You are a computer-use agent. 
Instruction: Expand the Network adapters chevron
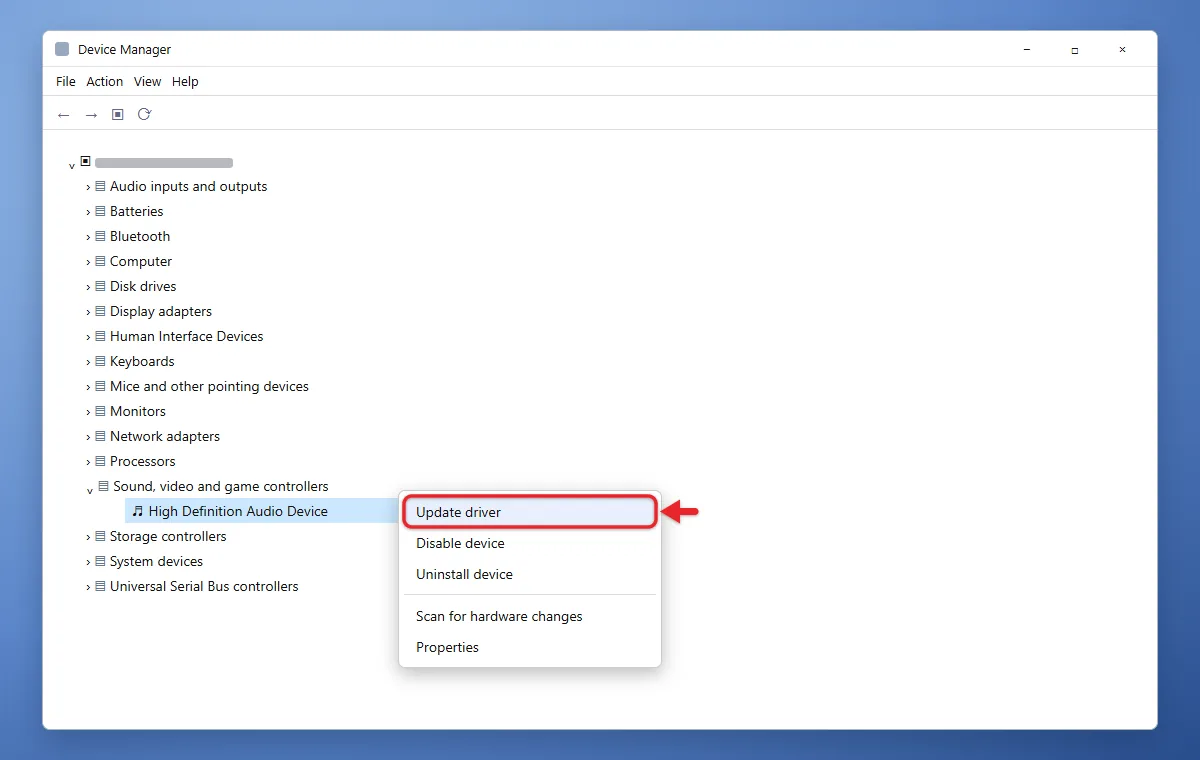[88, 437]
